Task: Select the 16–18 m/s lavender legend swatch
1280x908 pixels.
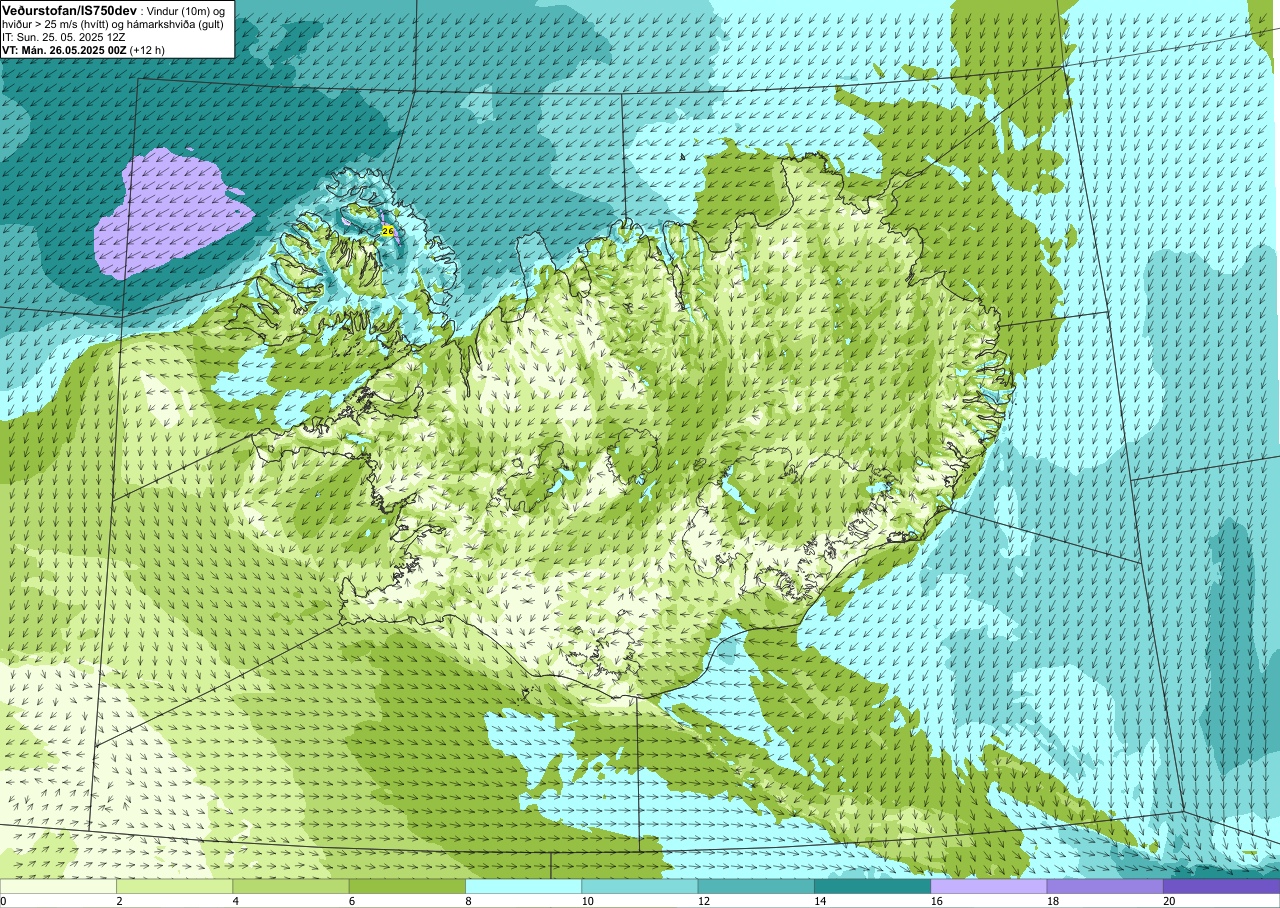Action: tap(989, 886)
